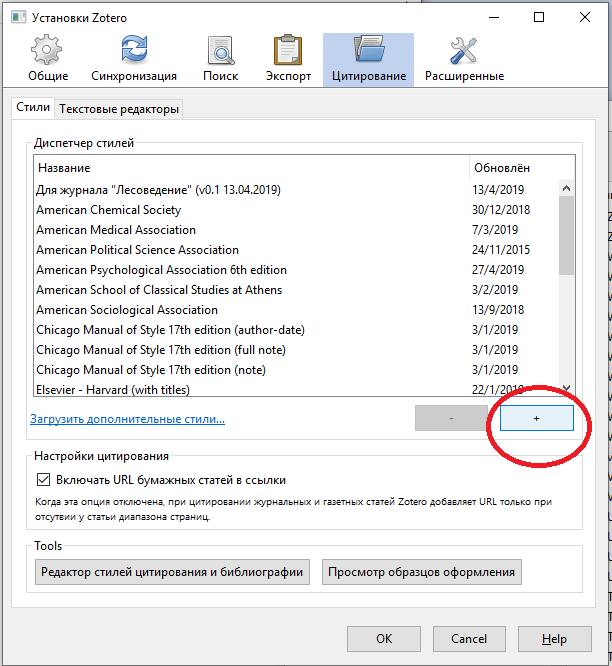The height and width of the screenshot is (666, 612).
Task: Open Просмотр образцов оформления
Action: (x=421, y=572)
